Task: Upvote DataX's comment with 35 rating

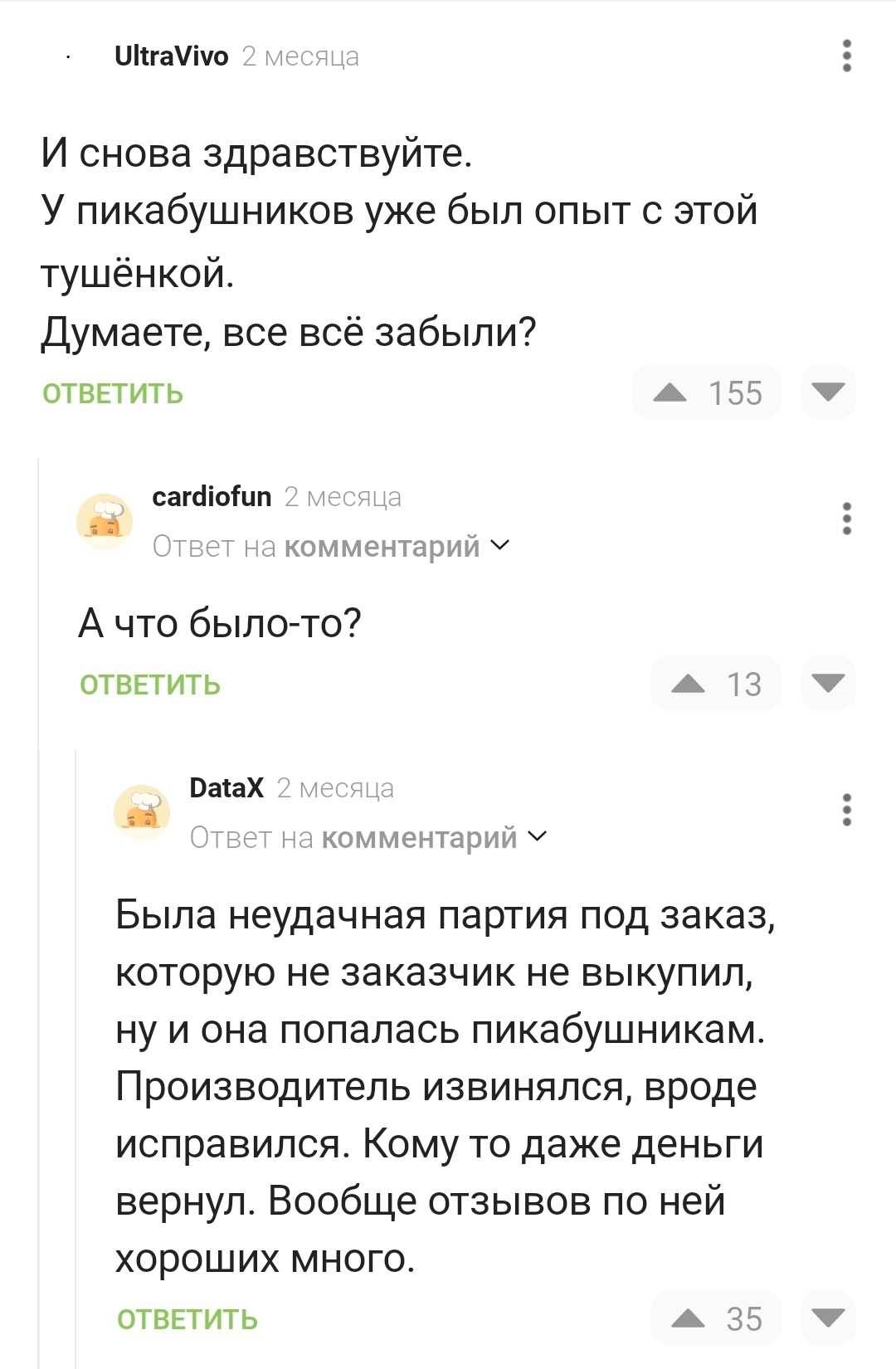Action: click(688, 1318)
